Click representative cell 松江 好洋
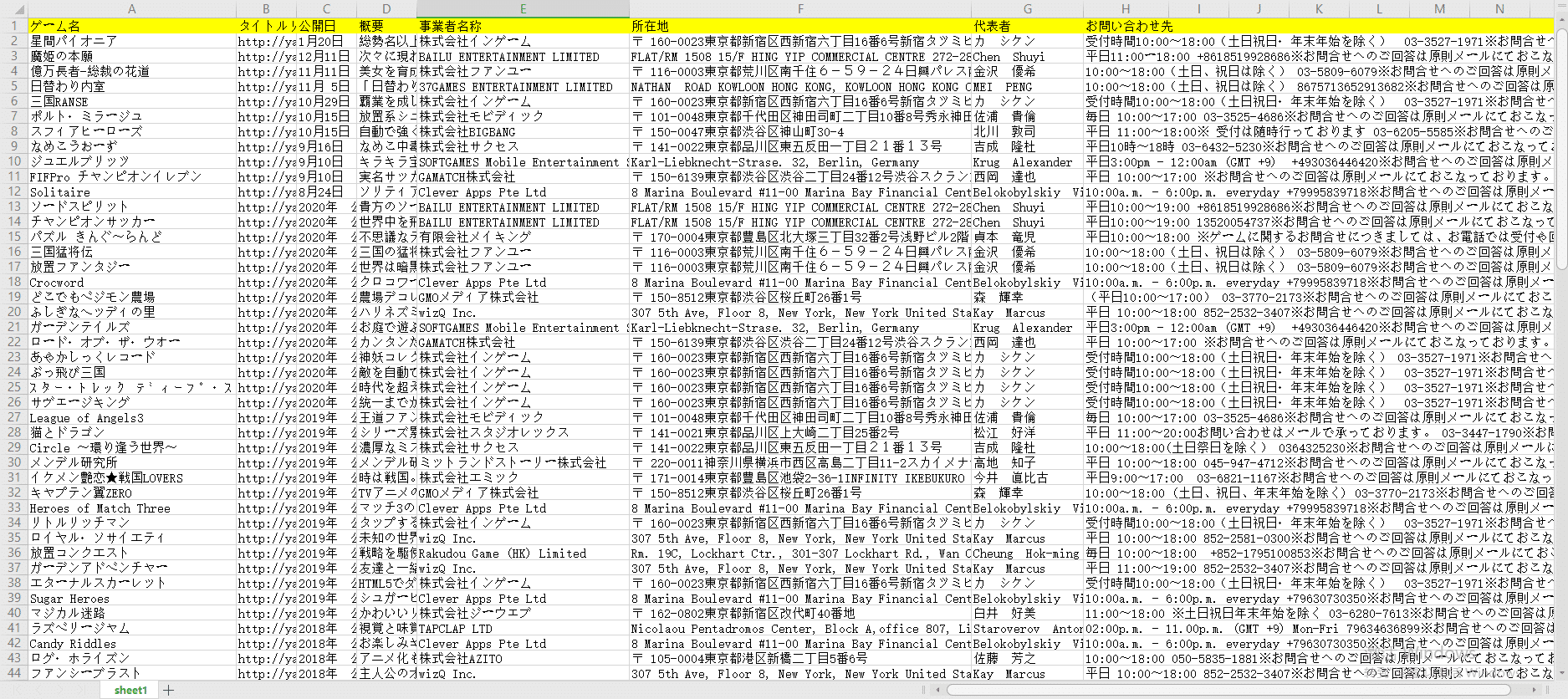The height and width of the screenshot is (699, 1568). pyautogui.click(x=1027, y=432)
